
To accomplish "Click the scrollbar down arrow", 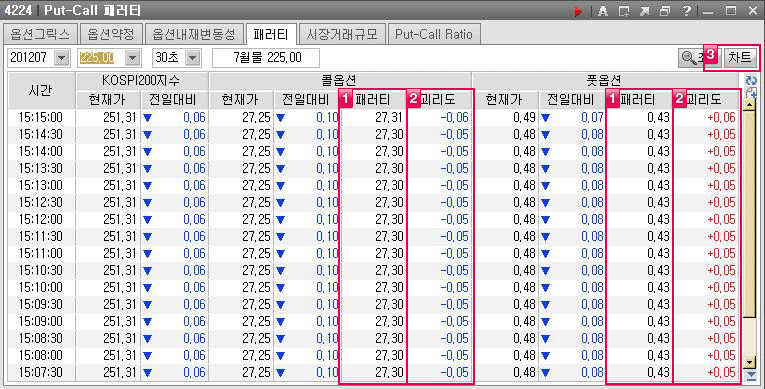I will pos(750,362).
